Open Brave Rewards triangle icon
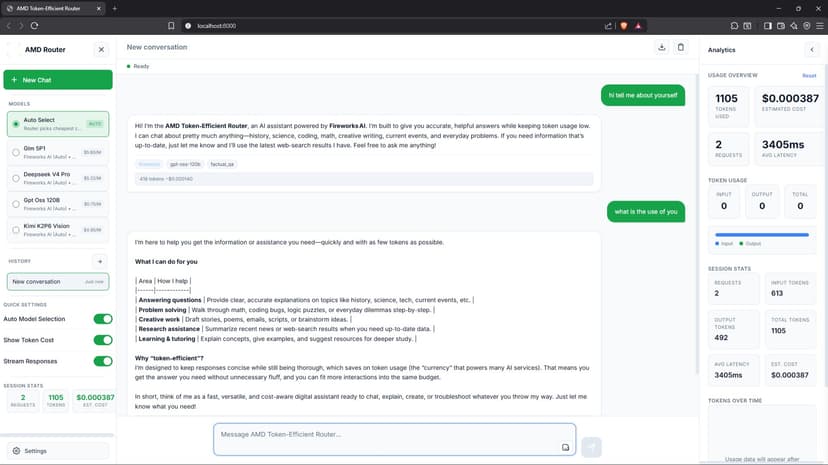828x465 pixels. (638, 25)
